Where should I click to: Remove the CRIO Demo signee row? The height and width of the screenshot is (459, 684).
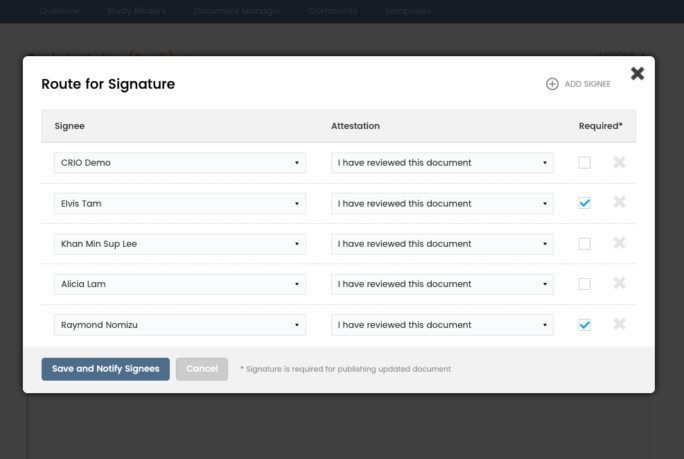point(619,162)
